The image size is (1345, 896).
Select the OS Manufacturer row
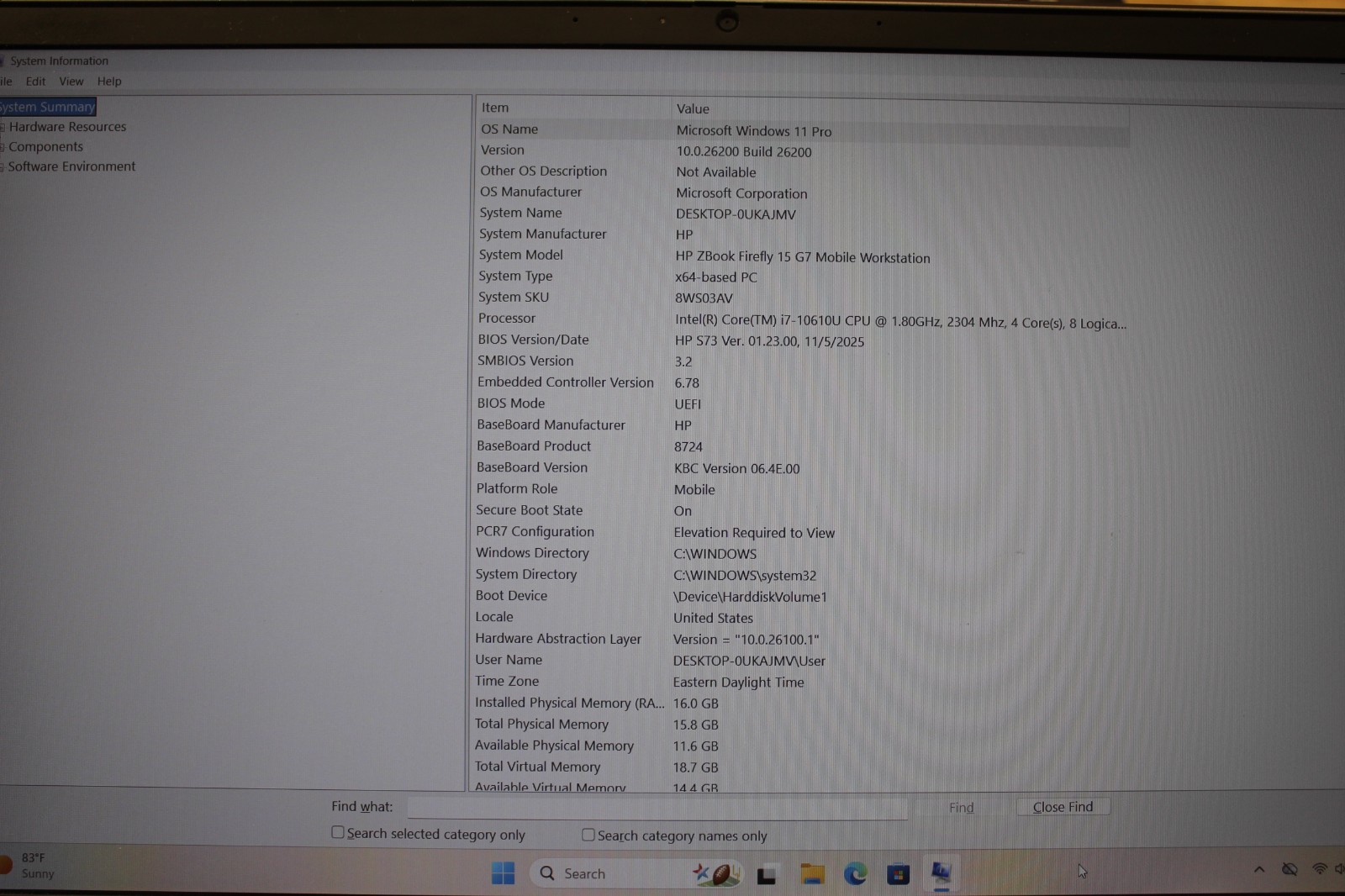(803, 192)
